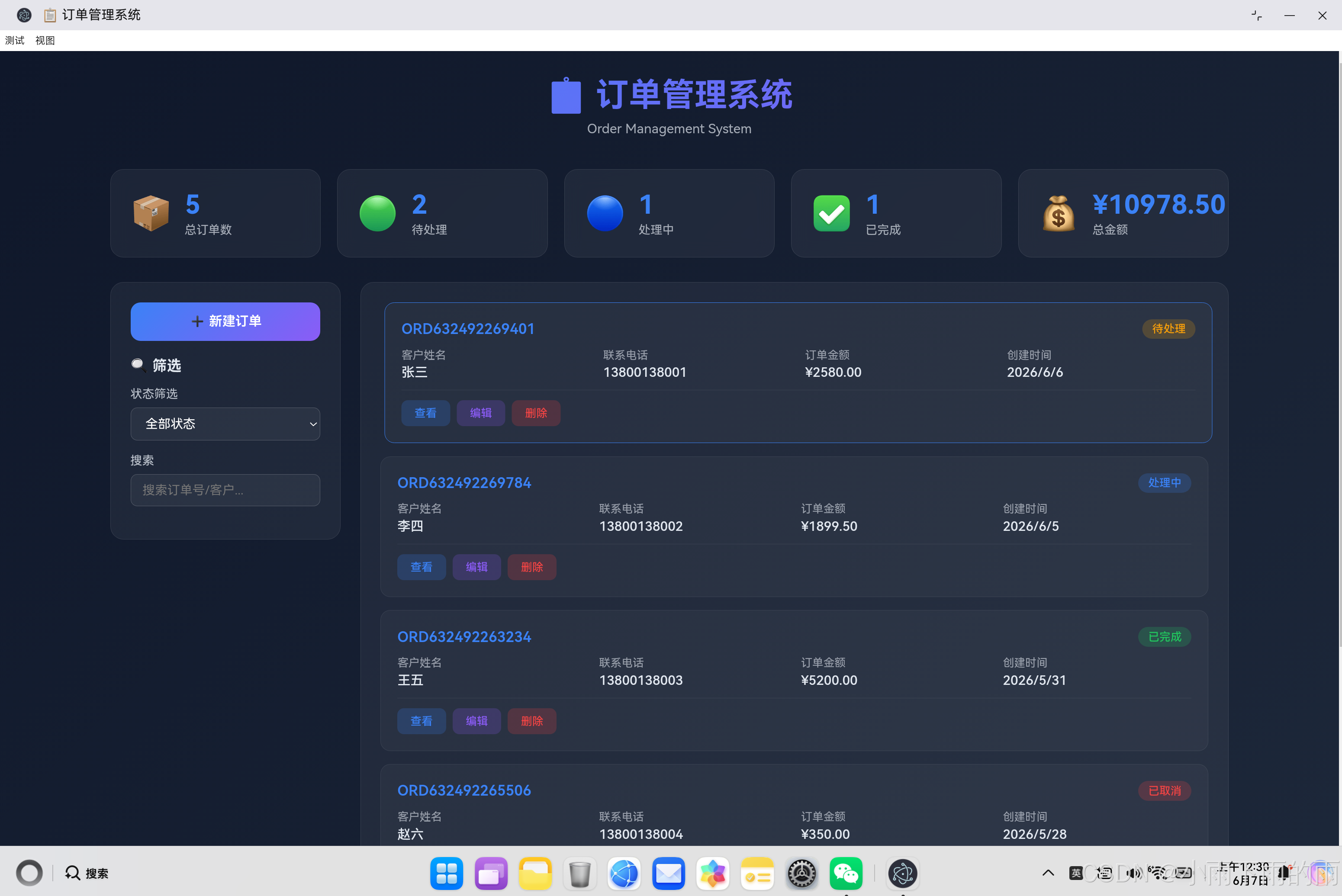Open the notes memo icon in dock
Viewport: 1342px width, 896px height.
pos(757,873)
